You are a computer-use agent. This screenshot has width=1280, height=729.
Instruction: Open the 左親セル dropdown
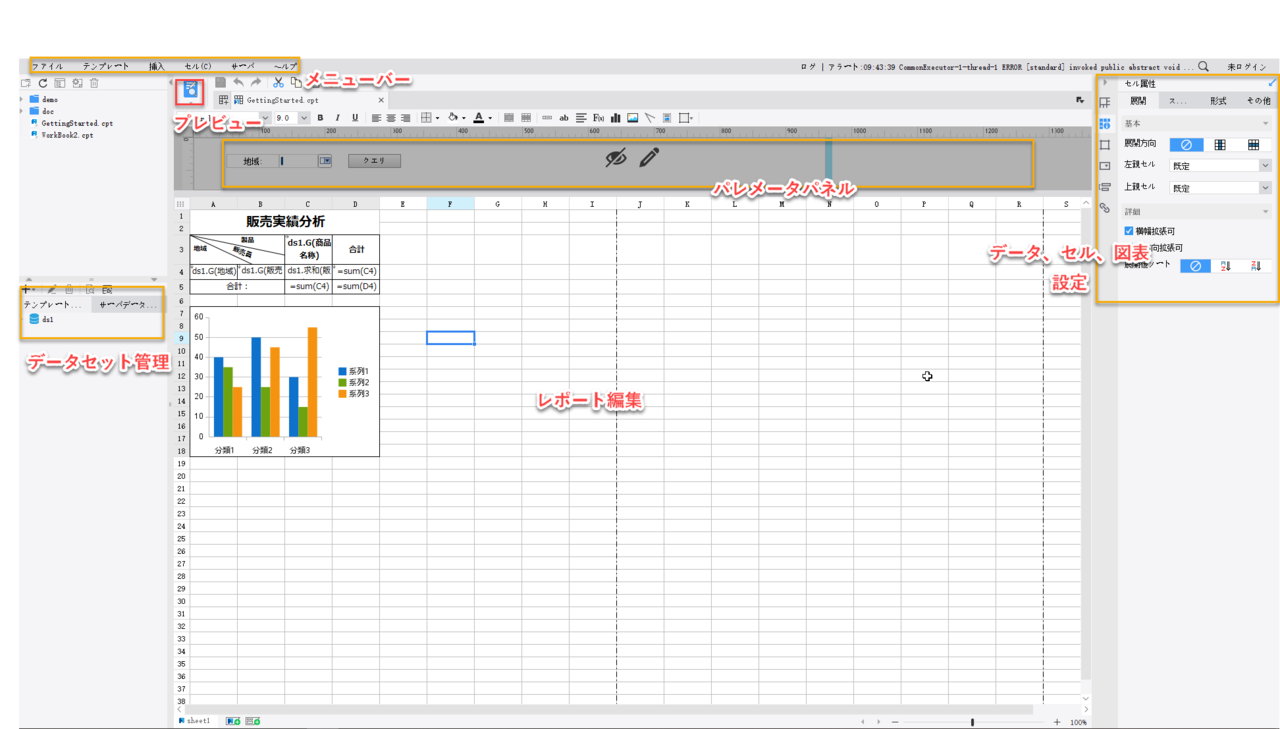(x=1264, y=165)
